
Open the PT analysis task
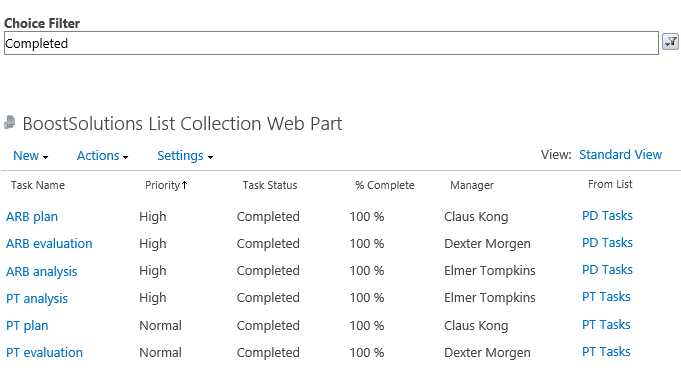point(37,298)
